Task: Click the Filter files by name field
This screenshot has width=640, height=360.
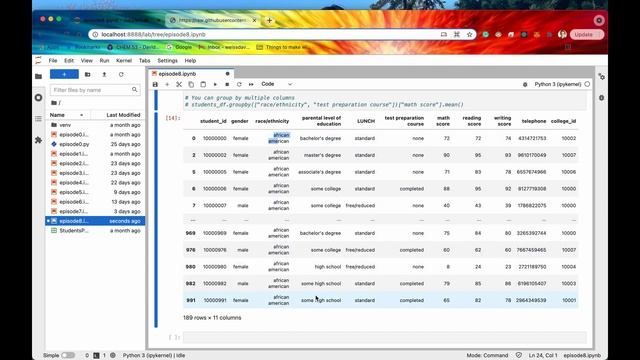Action: pos(95,90)
